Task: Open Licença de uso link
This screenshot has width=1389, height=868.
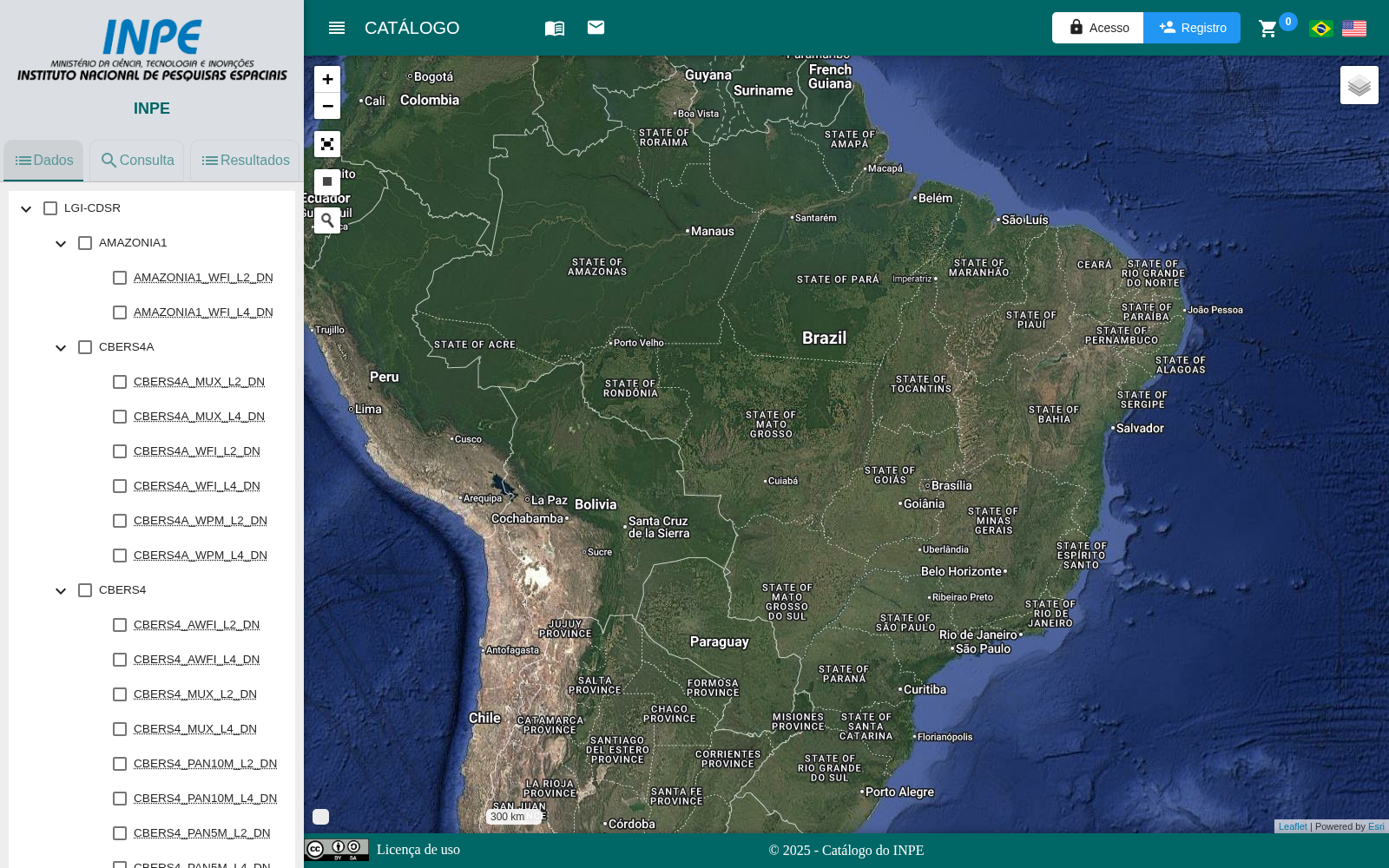Action: (418, 850)
